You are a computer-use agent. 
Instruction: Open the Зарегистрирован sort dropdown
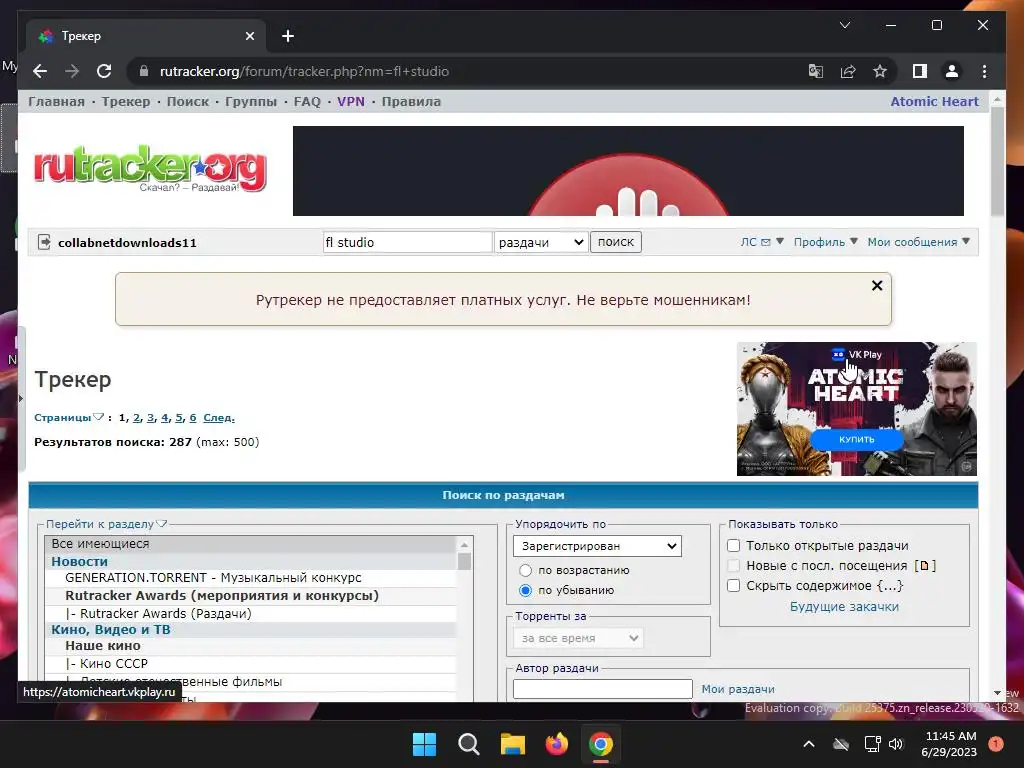598,546
